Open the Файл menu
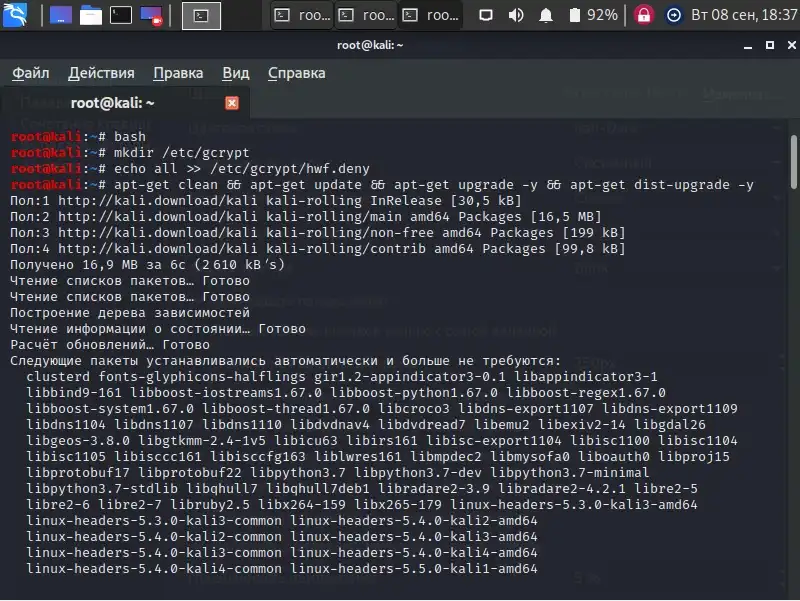 [x=31, y=73]
